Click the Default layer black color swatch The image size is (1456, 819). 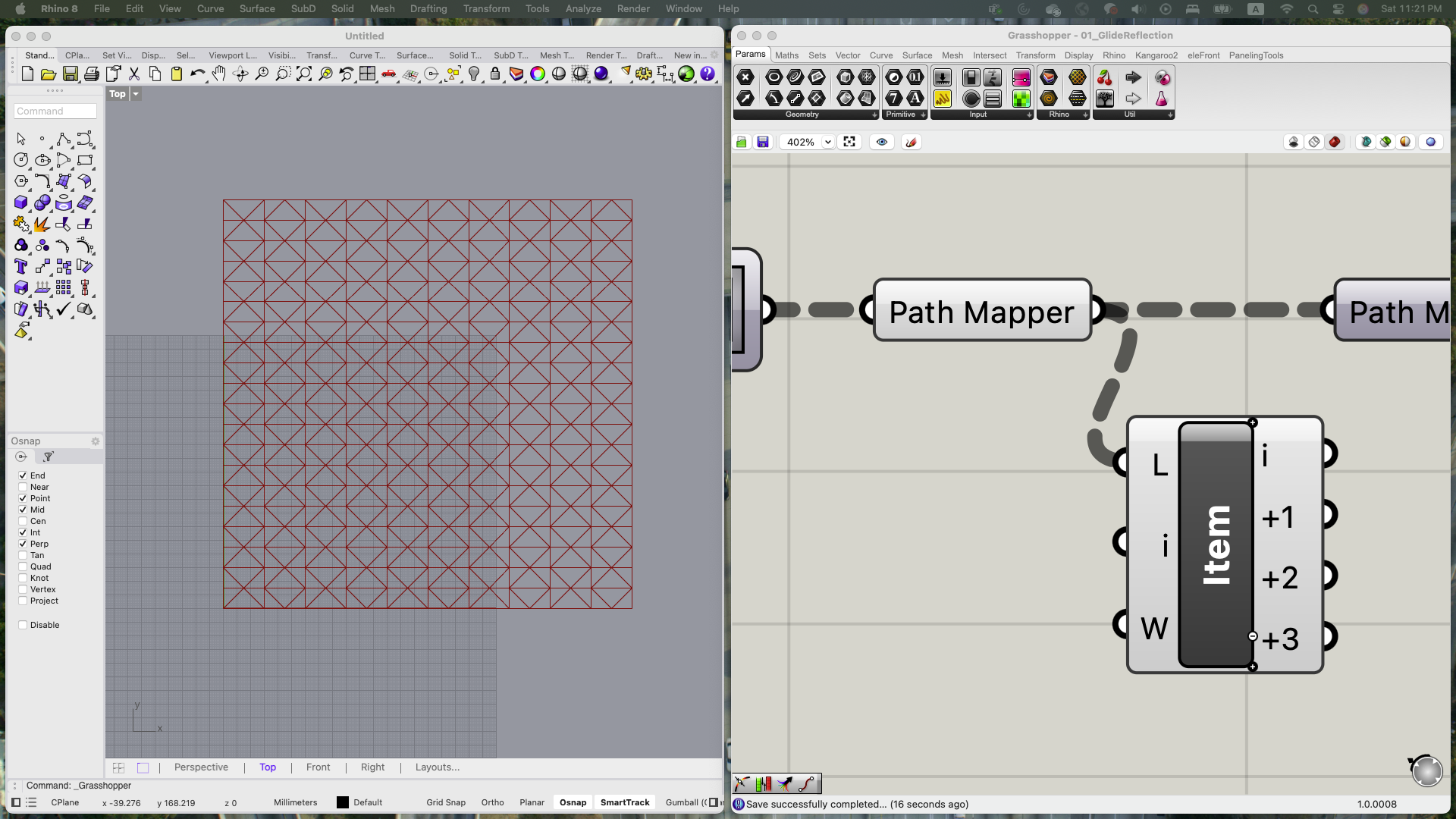click(x=343, y=802)
